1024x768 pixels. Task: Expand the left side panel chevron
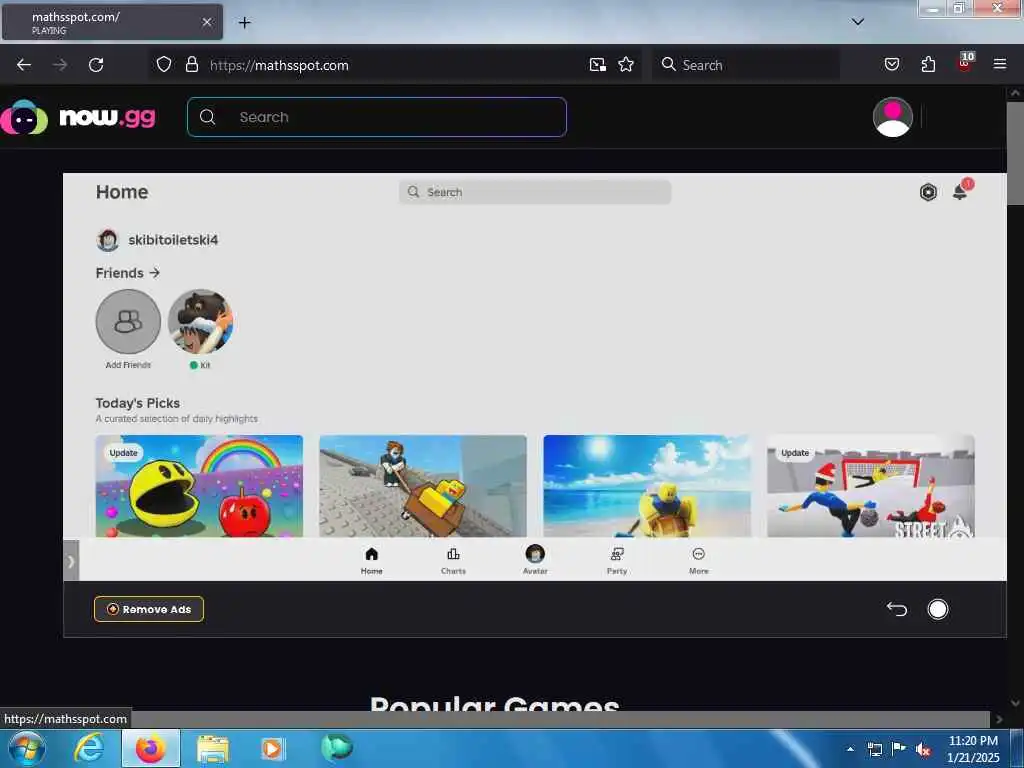71,560
